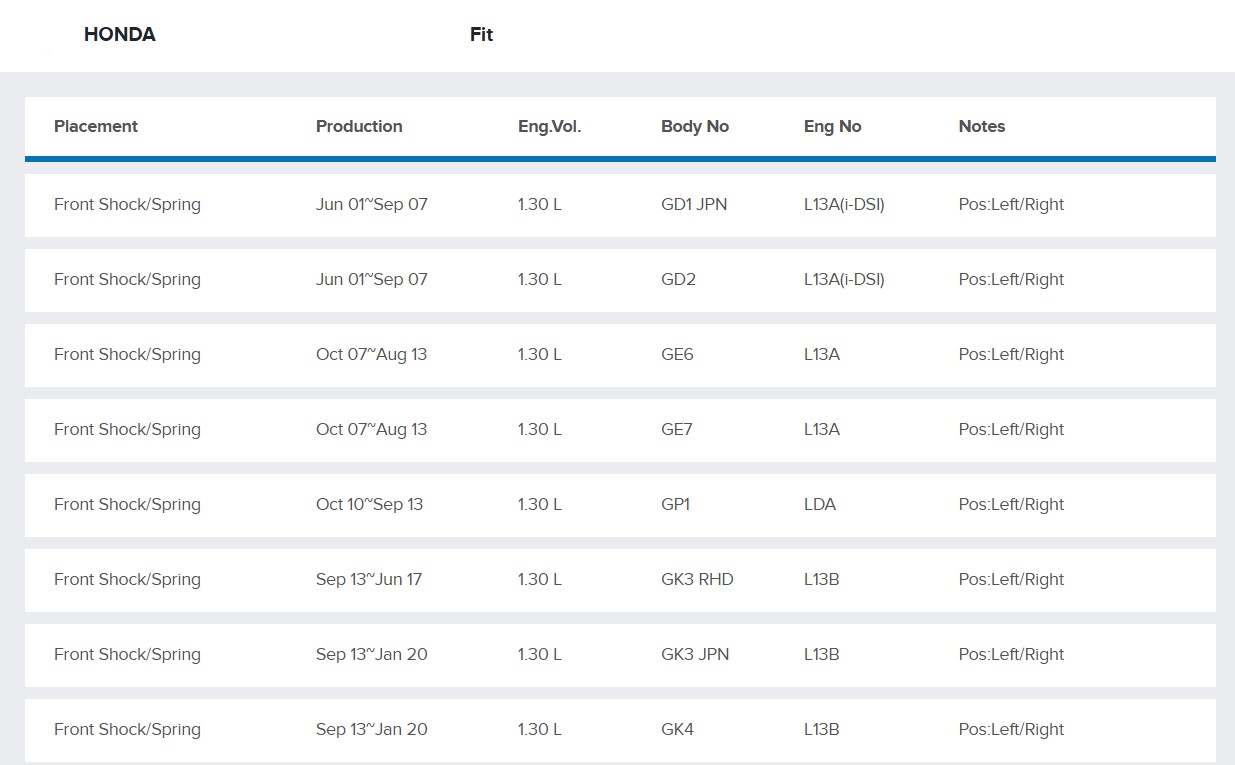
Task: Select the GK3 RHD body entry
Action: pyautogui.click(x=697, y=580)
